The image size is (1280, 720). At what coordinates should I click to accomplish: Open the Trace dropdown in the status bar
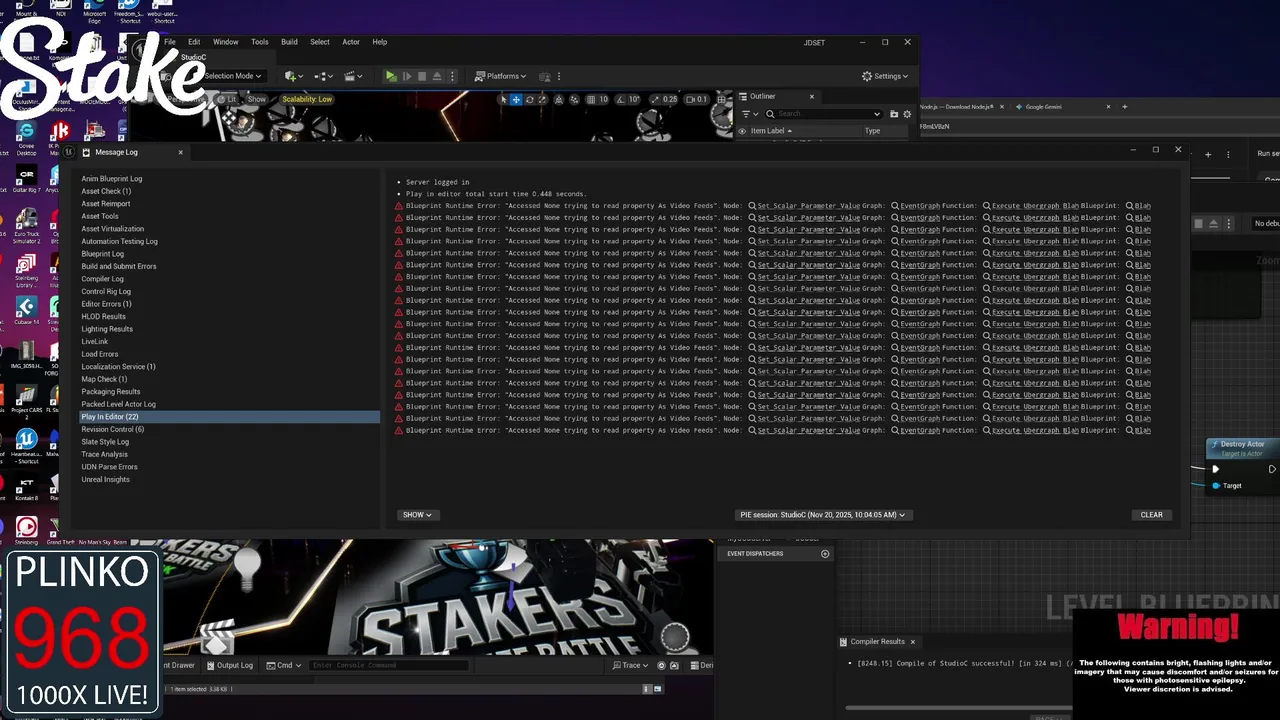(630, 665)
